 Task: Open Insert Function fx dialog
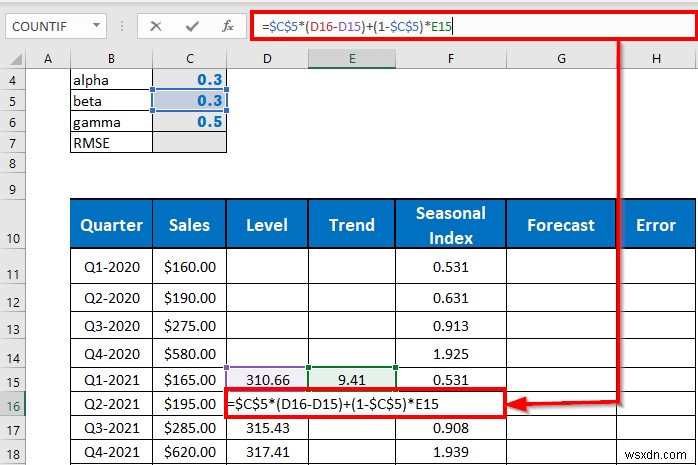(228, 26)
